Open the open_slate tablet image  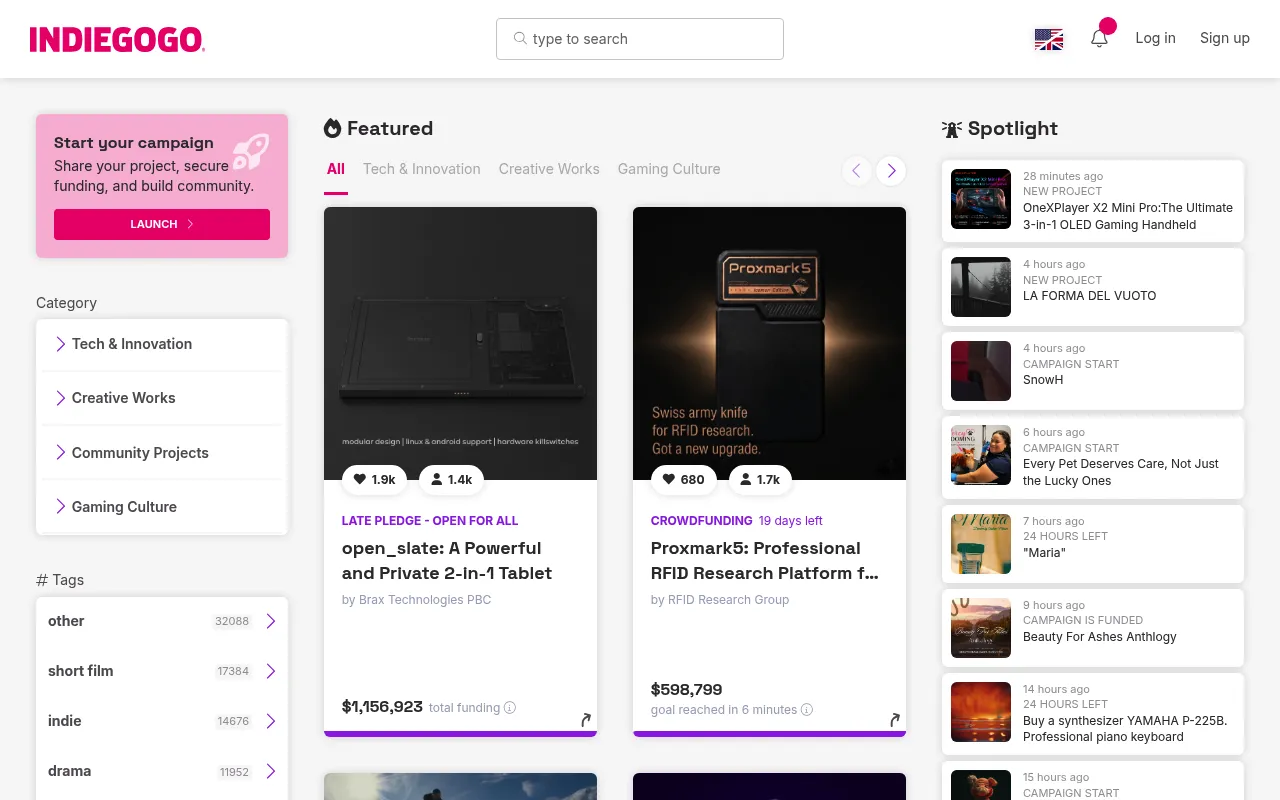460,343
